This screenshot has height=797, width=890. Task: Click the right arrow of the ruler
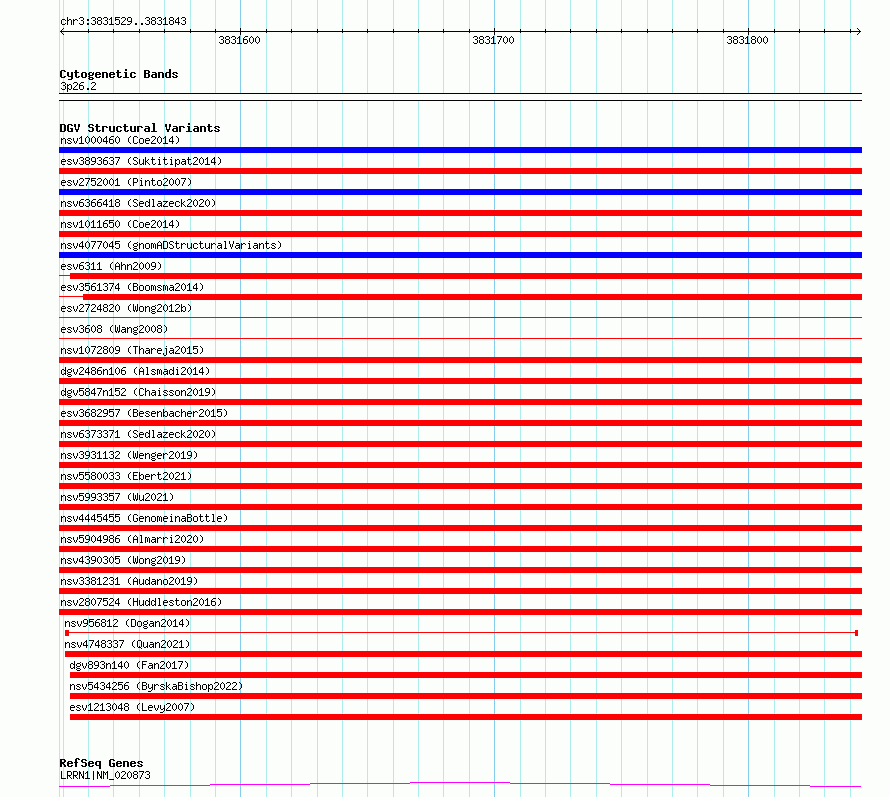point(858,31)
